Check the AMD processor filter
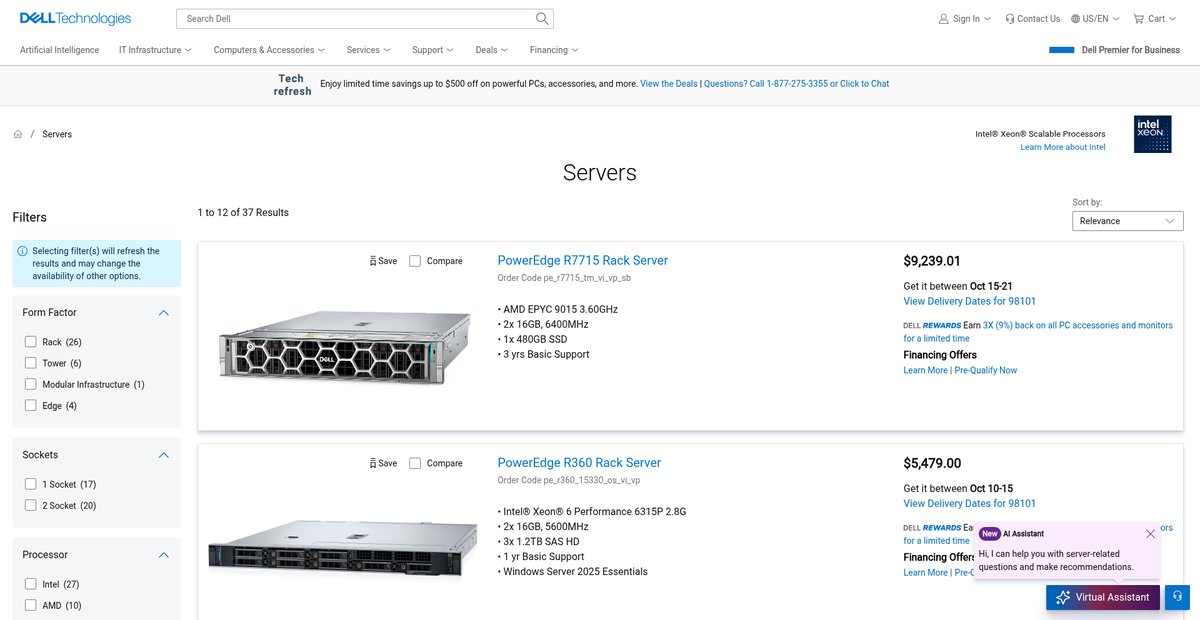1200x620 pixels. (31, 605)
